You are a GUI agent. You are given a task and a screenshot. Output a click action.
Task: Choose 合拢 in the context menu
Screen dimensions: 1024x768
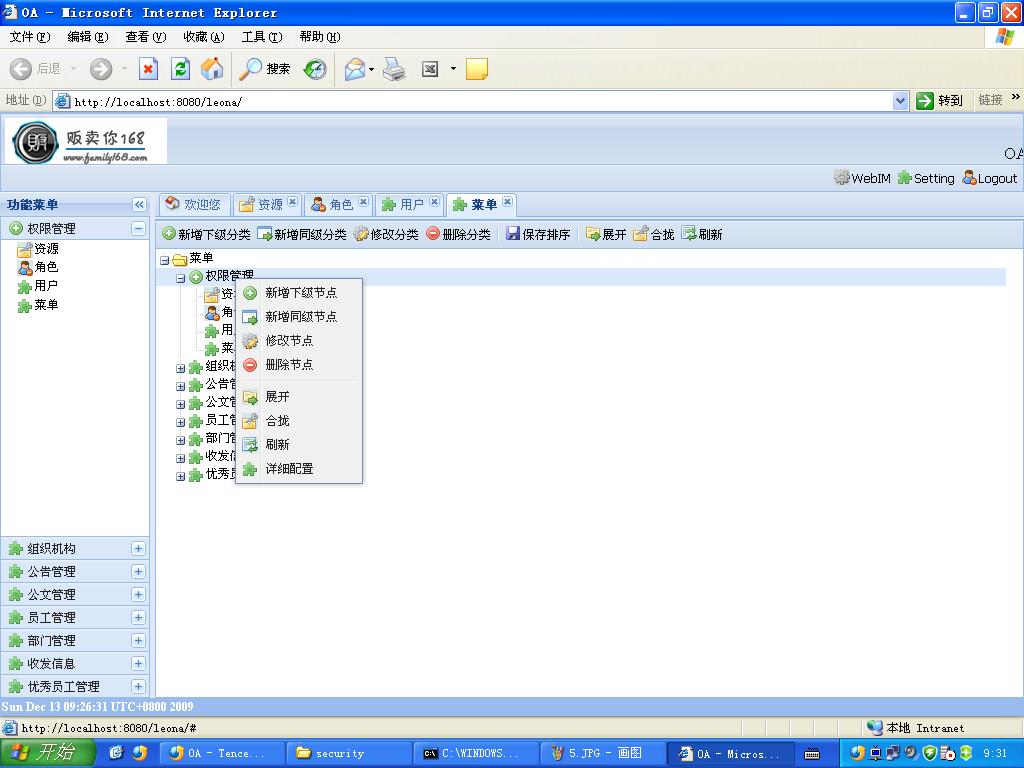(x=298, y=421)
